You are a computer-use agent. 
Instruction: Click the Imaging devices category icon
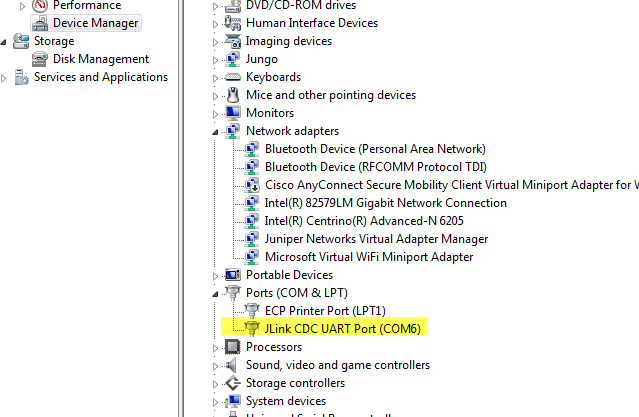click(x=233, y=41)
